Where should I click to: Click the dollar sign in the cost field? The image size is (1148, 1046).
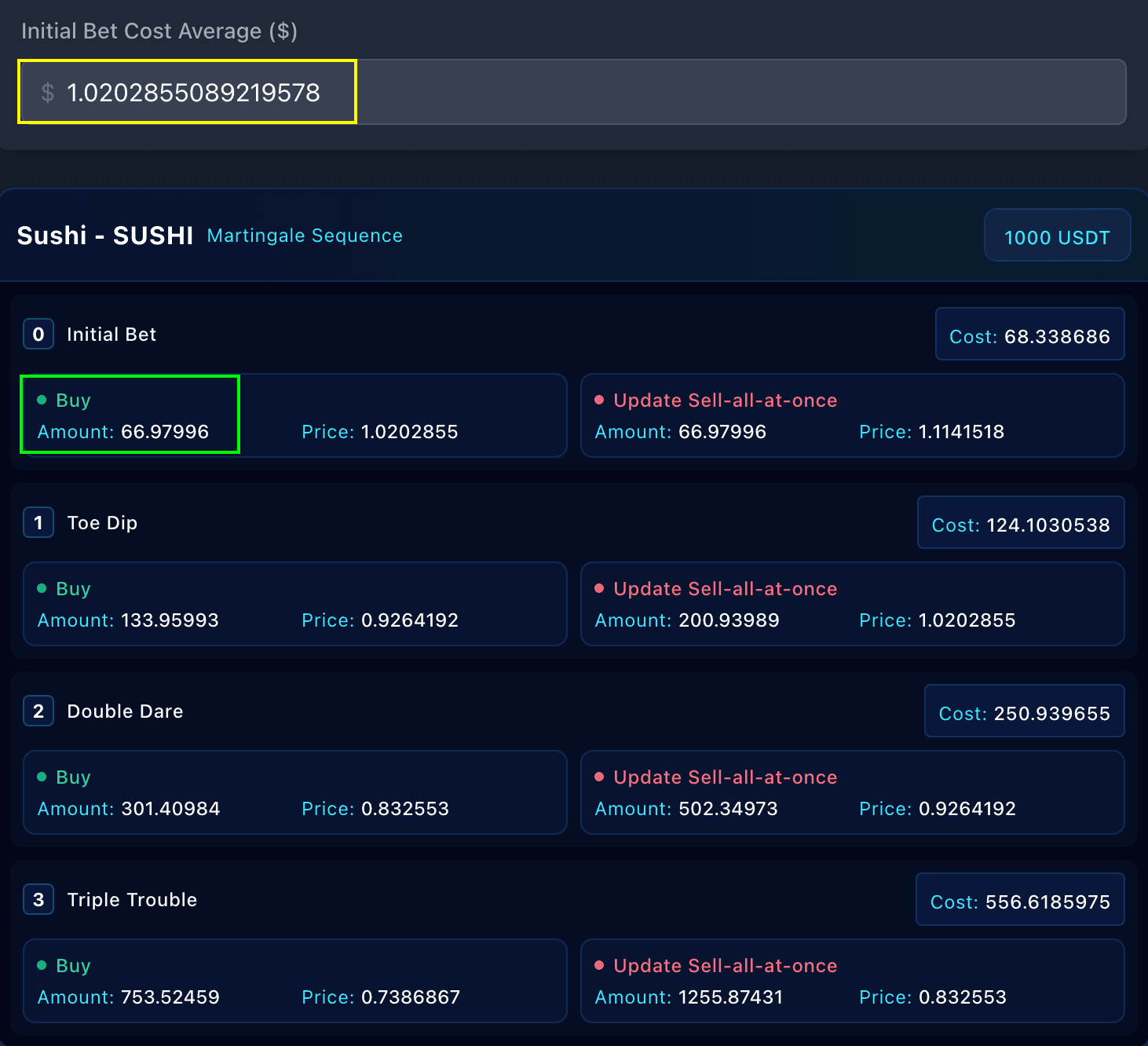[48, 93]
